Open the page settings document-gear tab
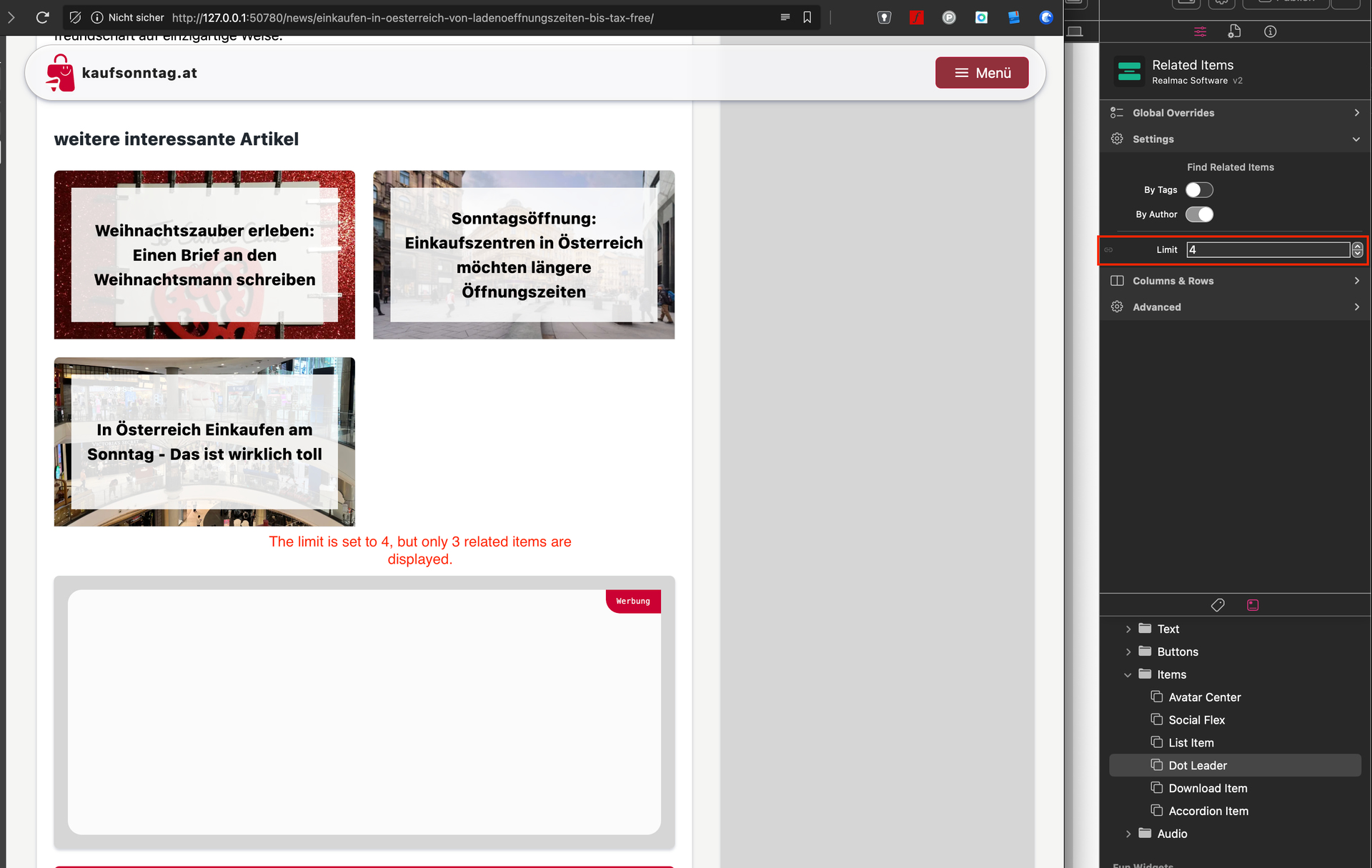This screenshot has width=1372, height=868. (x=1234, y=31)
